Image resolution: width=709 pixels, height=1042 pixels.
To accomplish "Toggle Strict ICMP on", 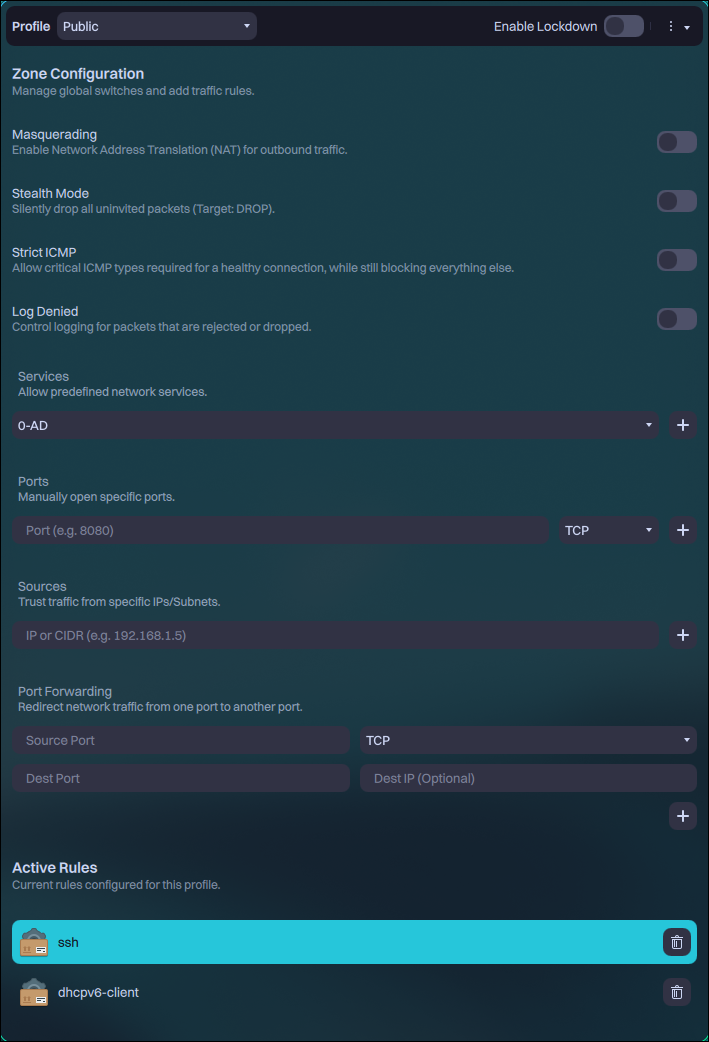I will point(676,260).
